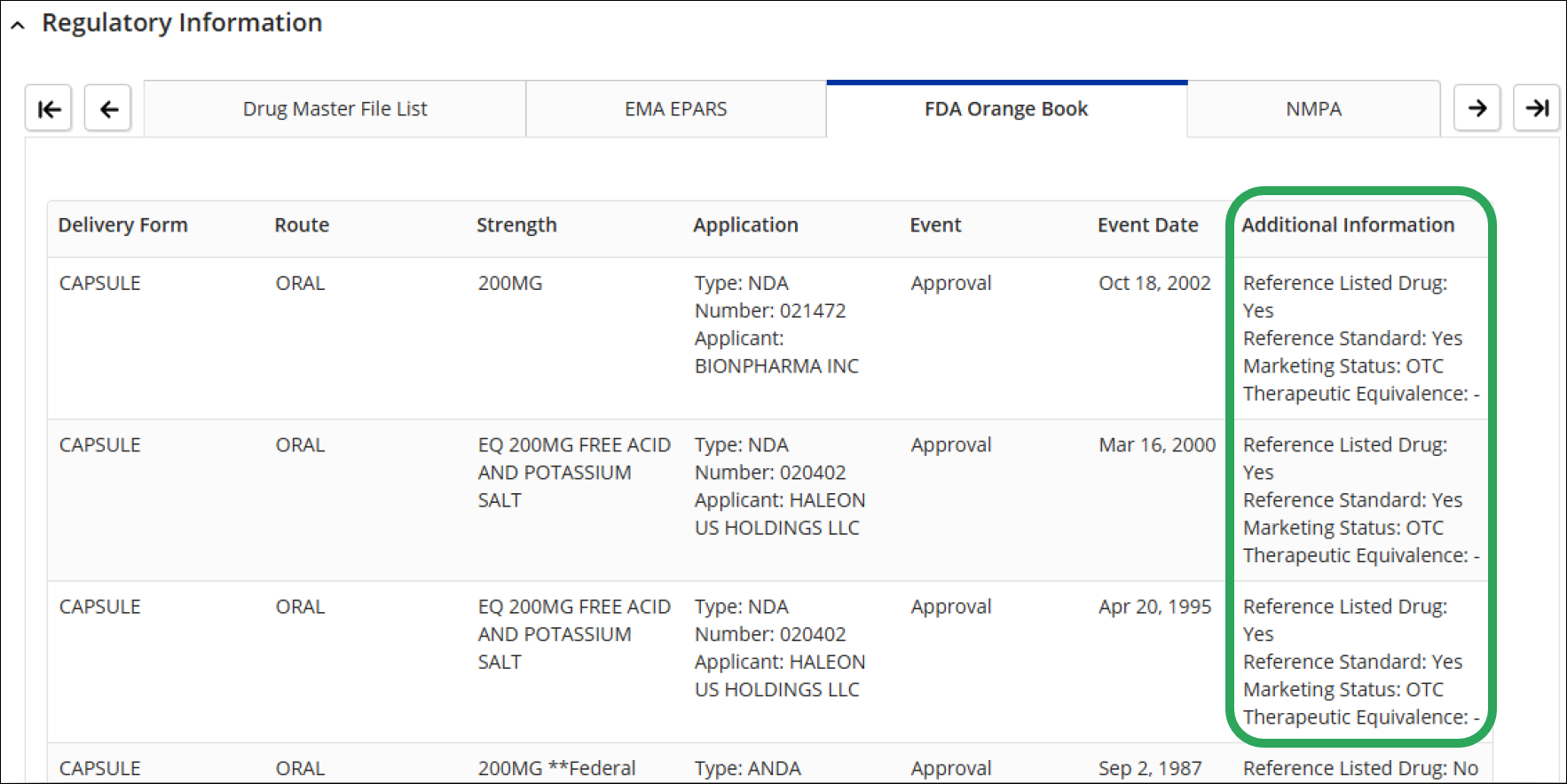Click strength cell in Mar 16, 2000 row

(x=574, y=473)
